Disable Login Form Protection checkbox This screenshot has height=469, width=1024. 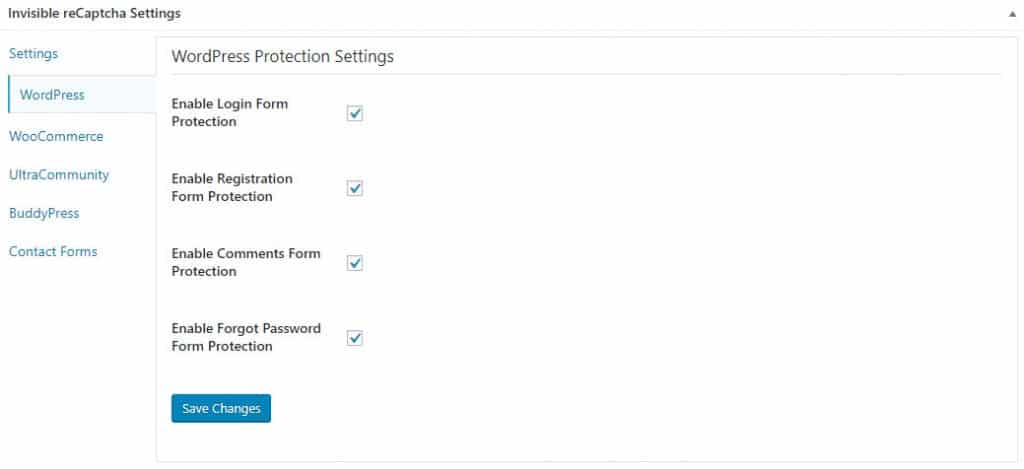tap(355, 114)
